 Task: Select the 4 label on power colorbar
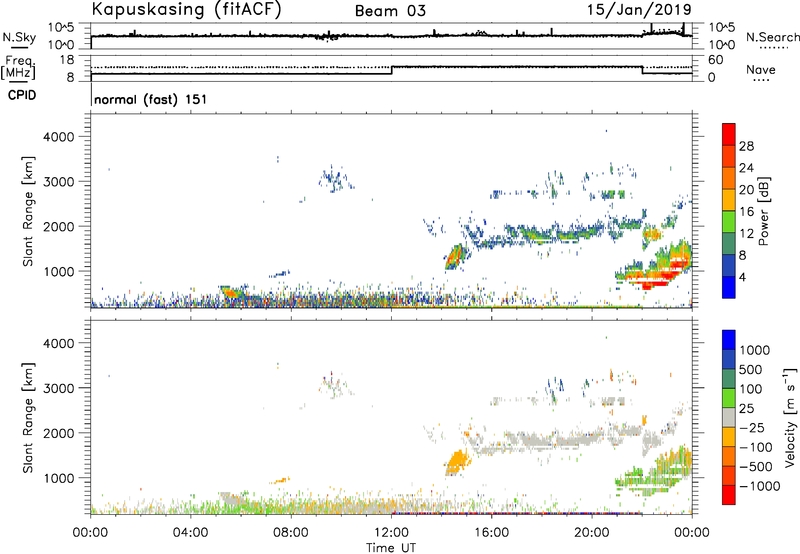742,277
